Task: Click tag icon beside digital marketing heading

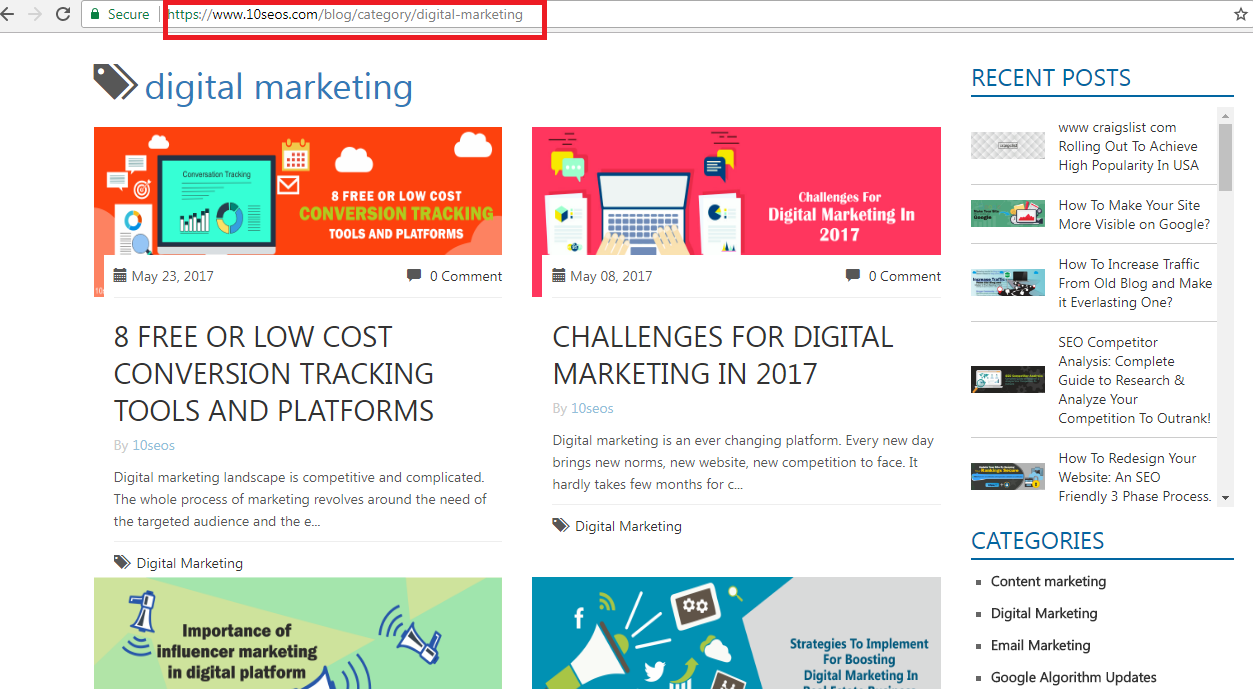Action: click(115, 83)
